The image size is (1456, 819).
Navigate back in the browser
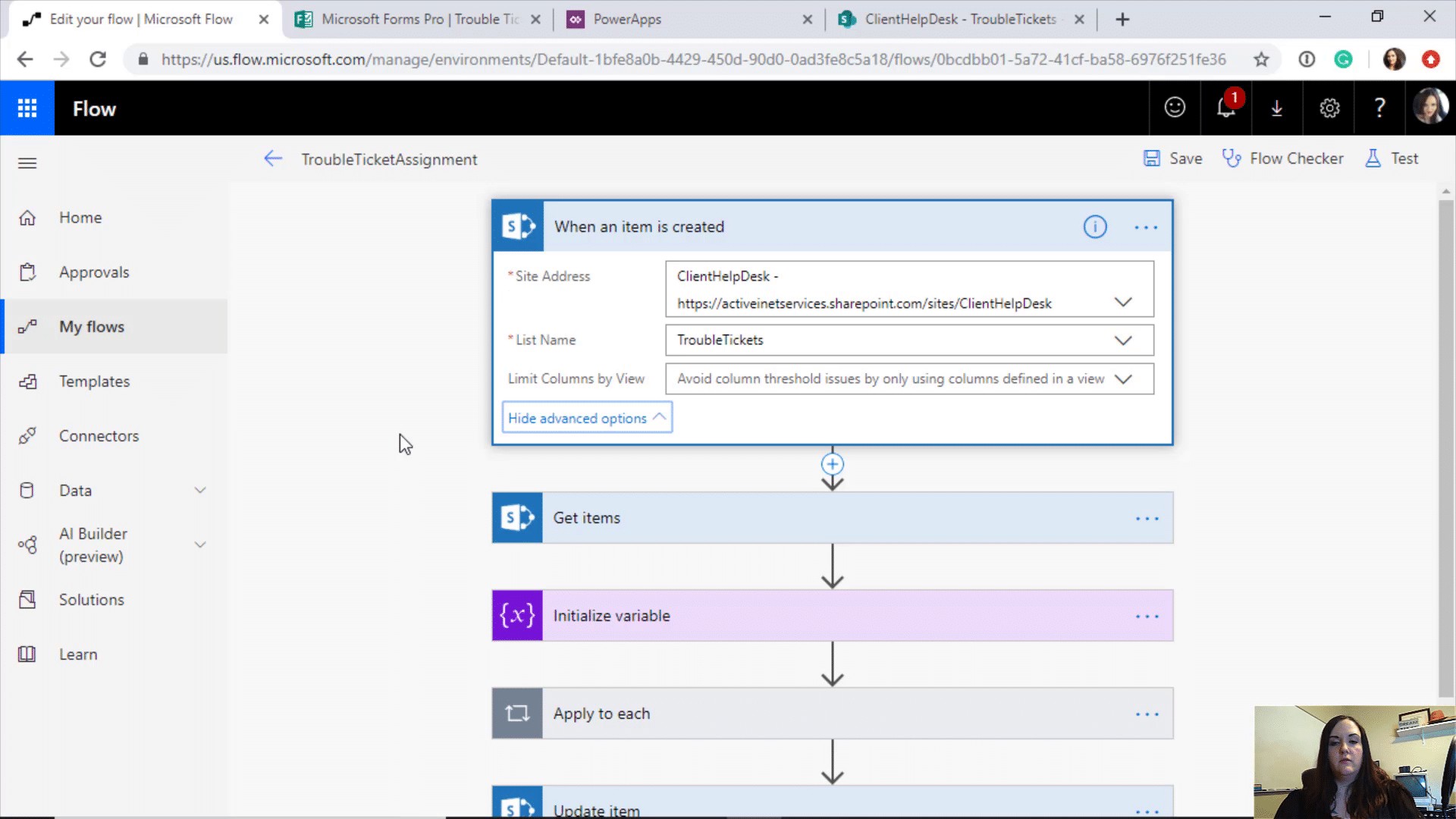point(25,59)
